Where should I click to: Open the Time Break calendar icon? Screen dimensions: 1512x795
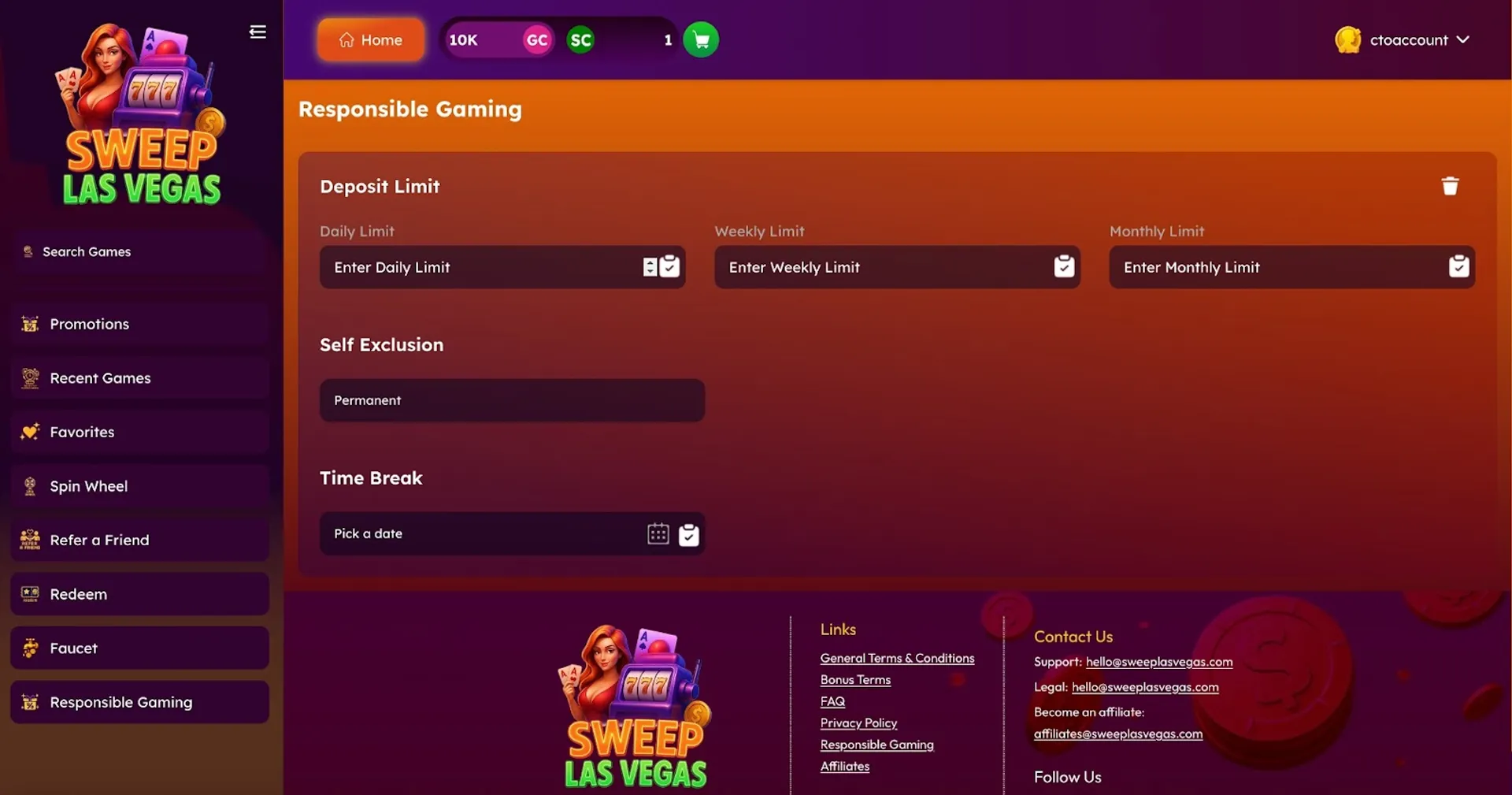pos(658,534)
